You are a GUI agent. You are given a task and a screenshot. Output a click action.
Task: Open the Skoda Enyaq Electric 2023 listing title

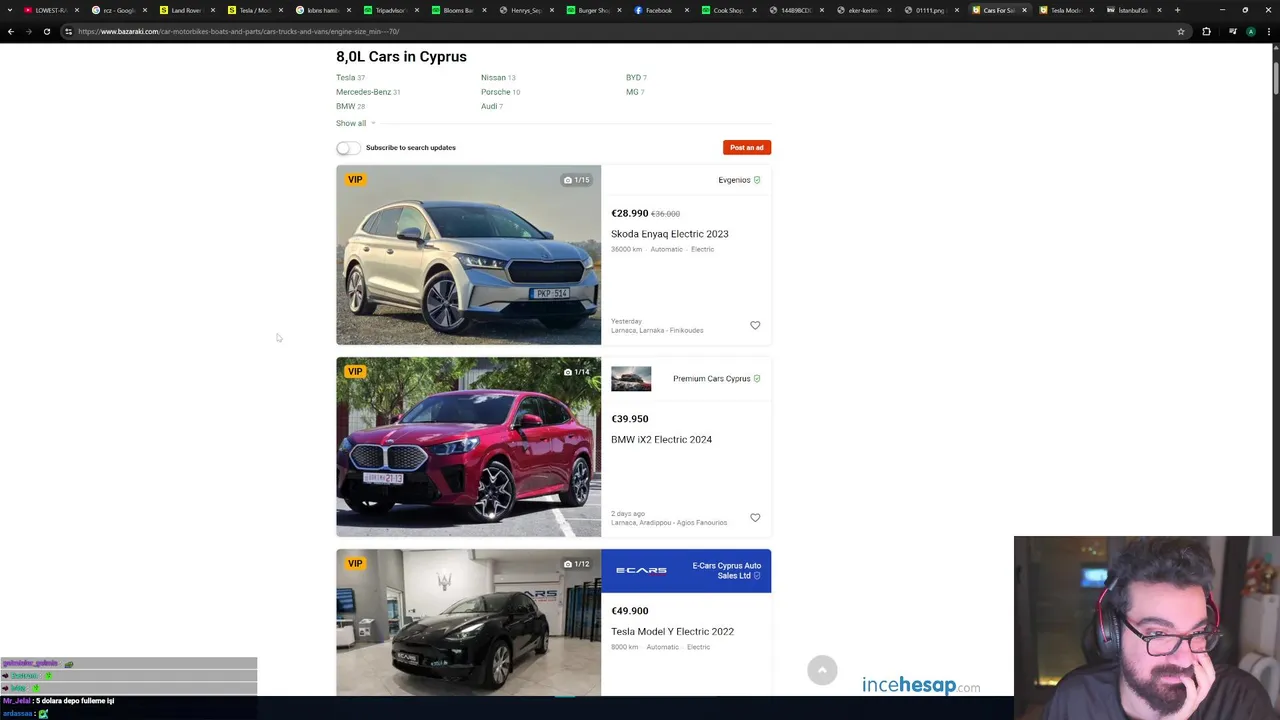click(x=670, y=234)
